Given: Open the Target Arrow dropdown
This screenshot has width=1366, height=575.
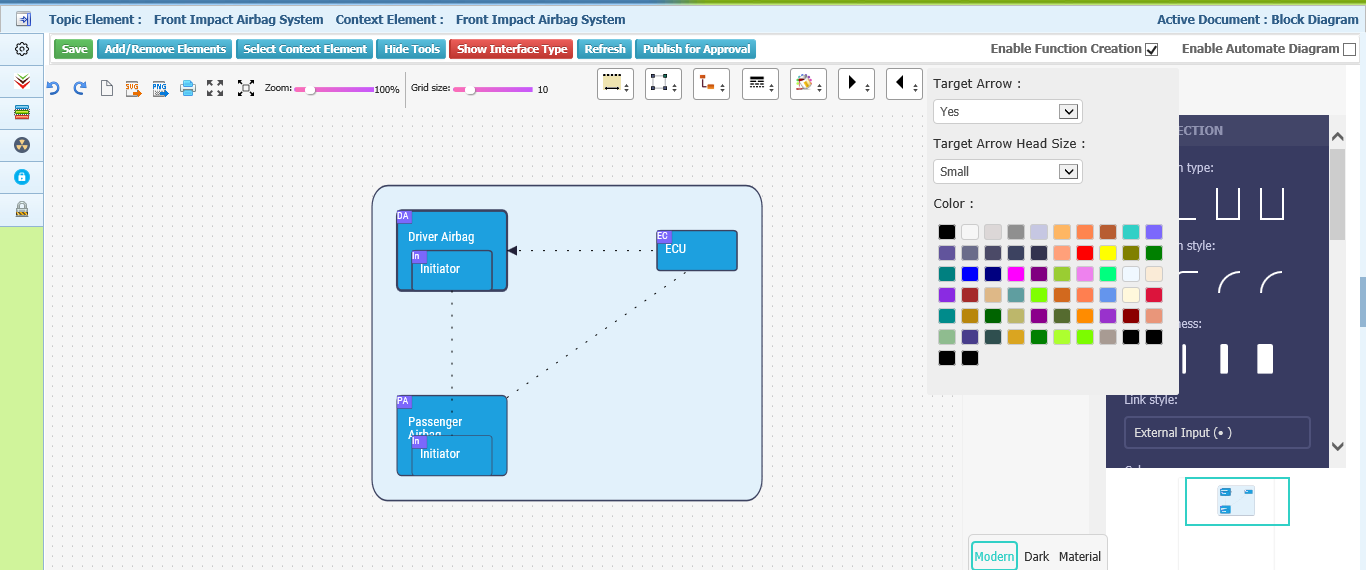Looking at the screenshot, I should click(1007, 112).
